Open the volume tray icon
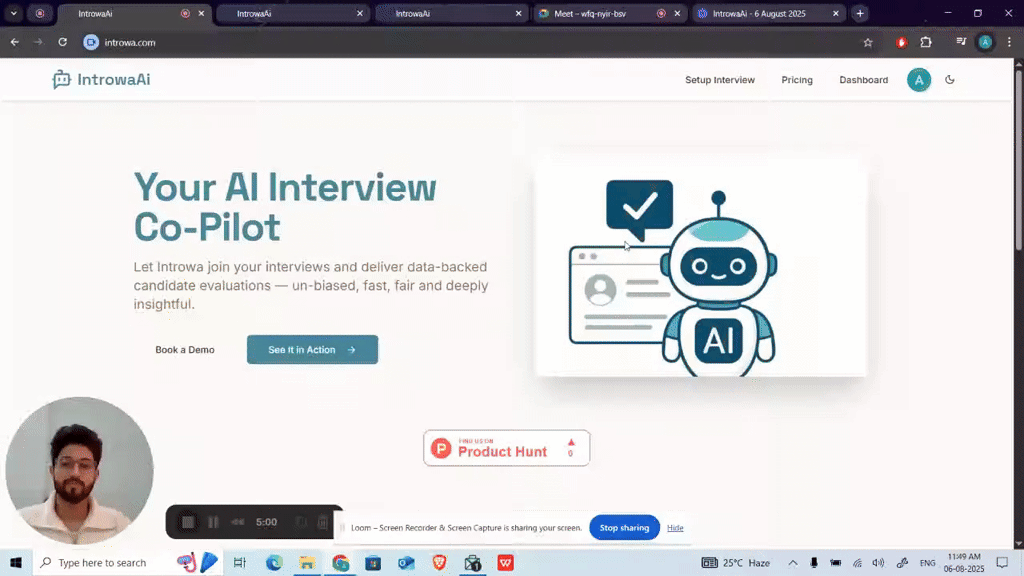 click(x=878, y=562)
